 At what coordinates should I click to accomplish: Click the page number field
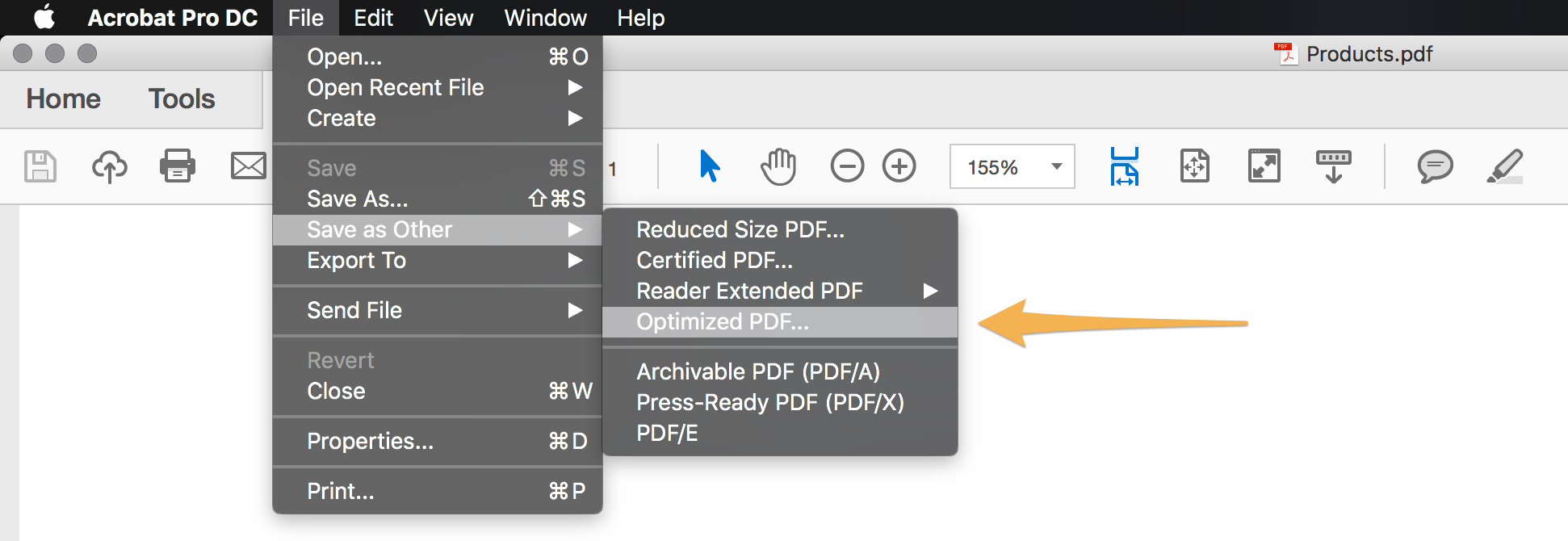point(613,168)
